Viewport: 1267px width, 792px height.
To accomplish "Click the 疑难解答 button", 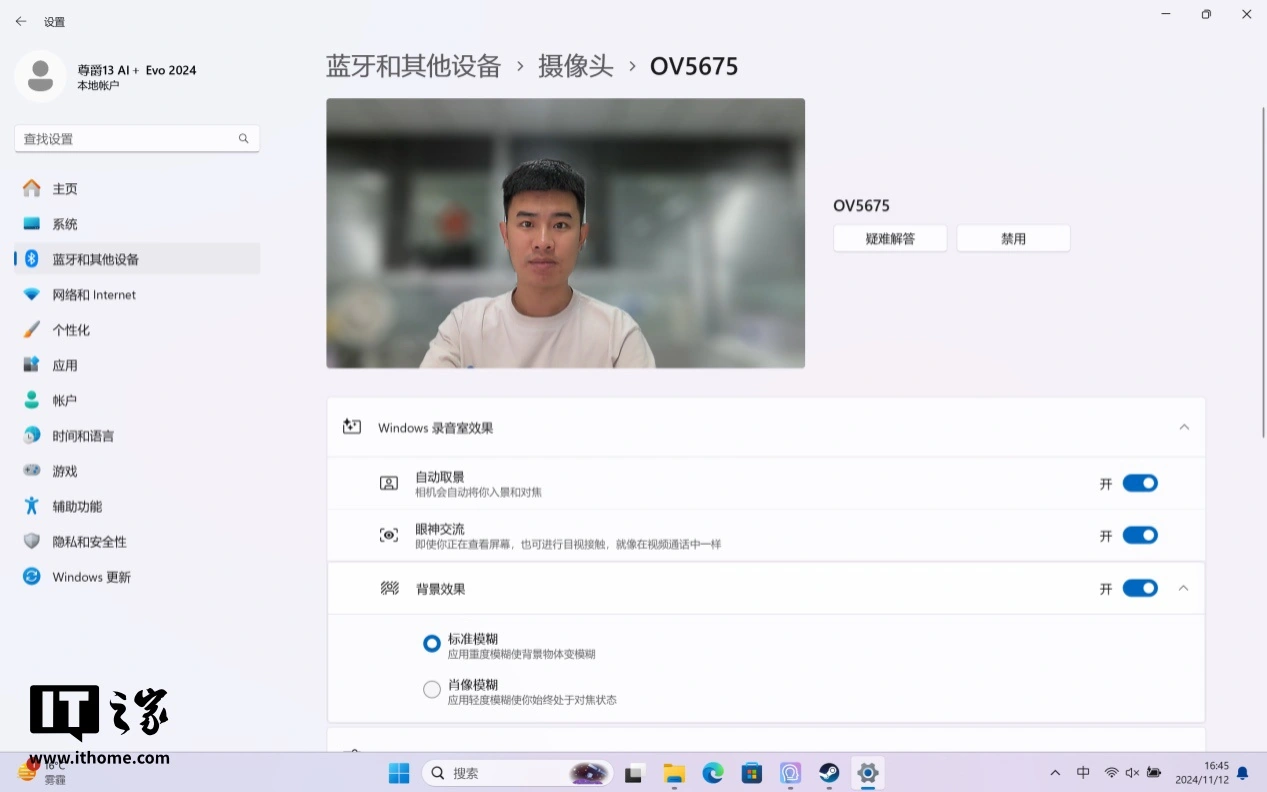I will point(890,239).
